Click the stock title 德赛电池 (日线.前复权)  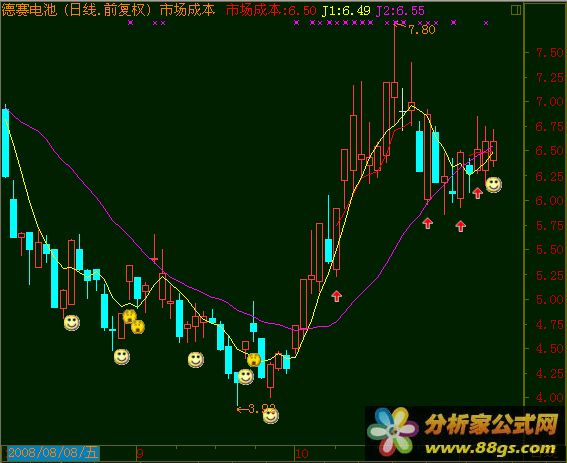pyautogui.click(x=76, y=10)
